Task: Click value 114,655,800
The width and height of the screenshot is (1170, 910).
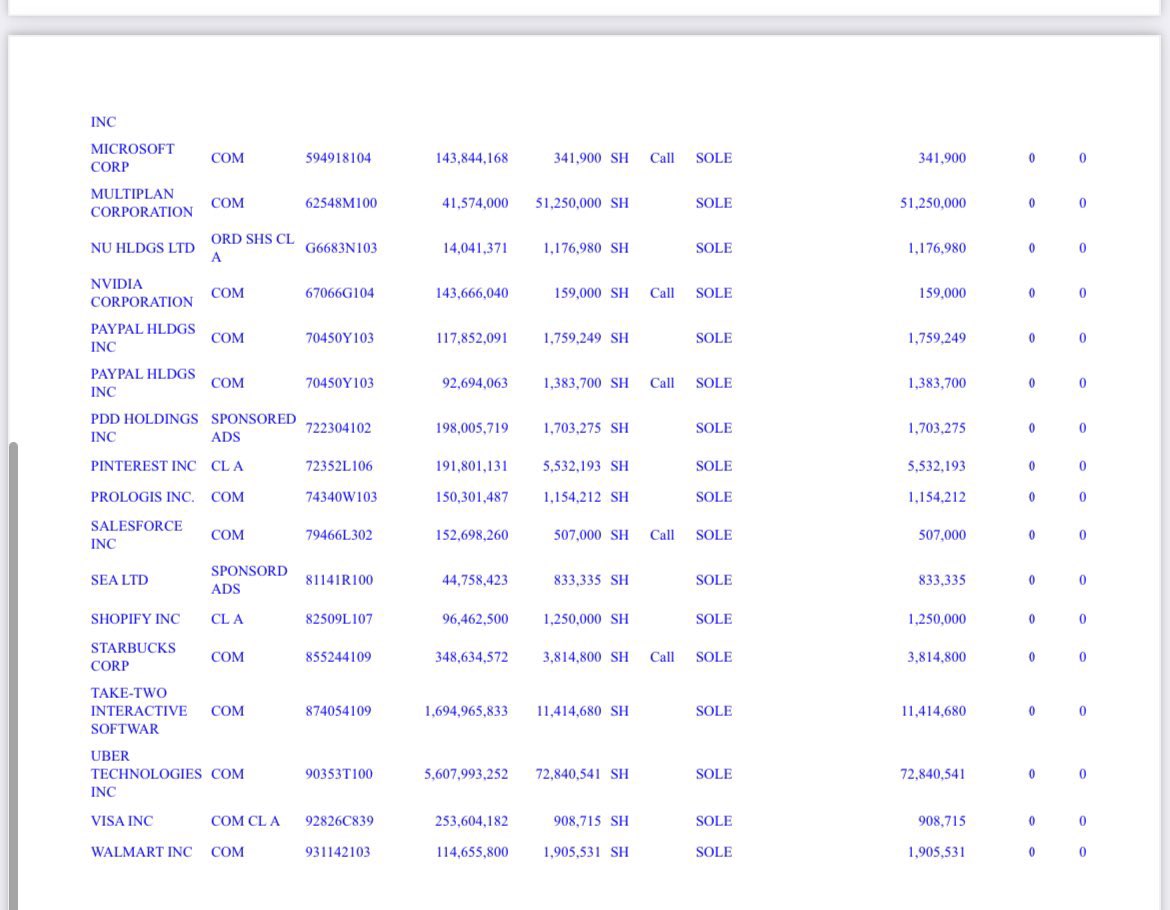Action: pos(472,852)
